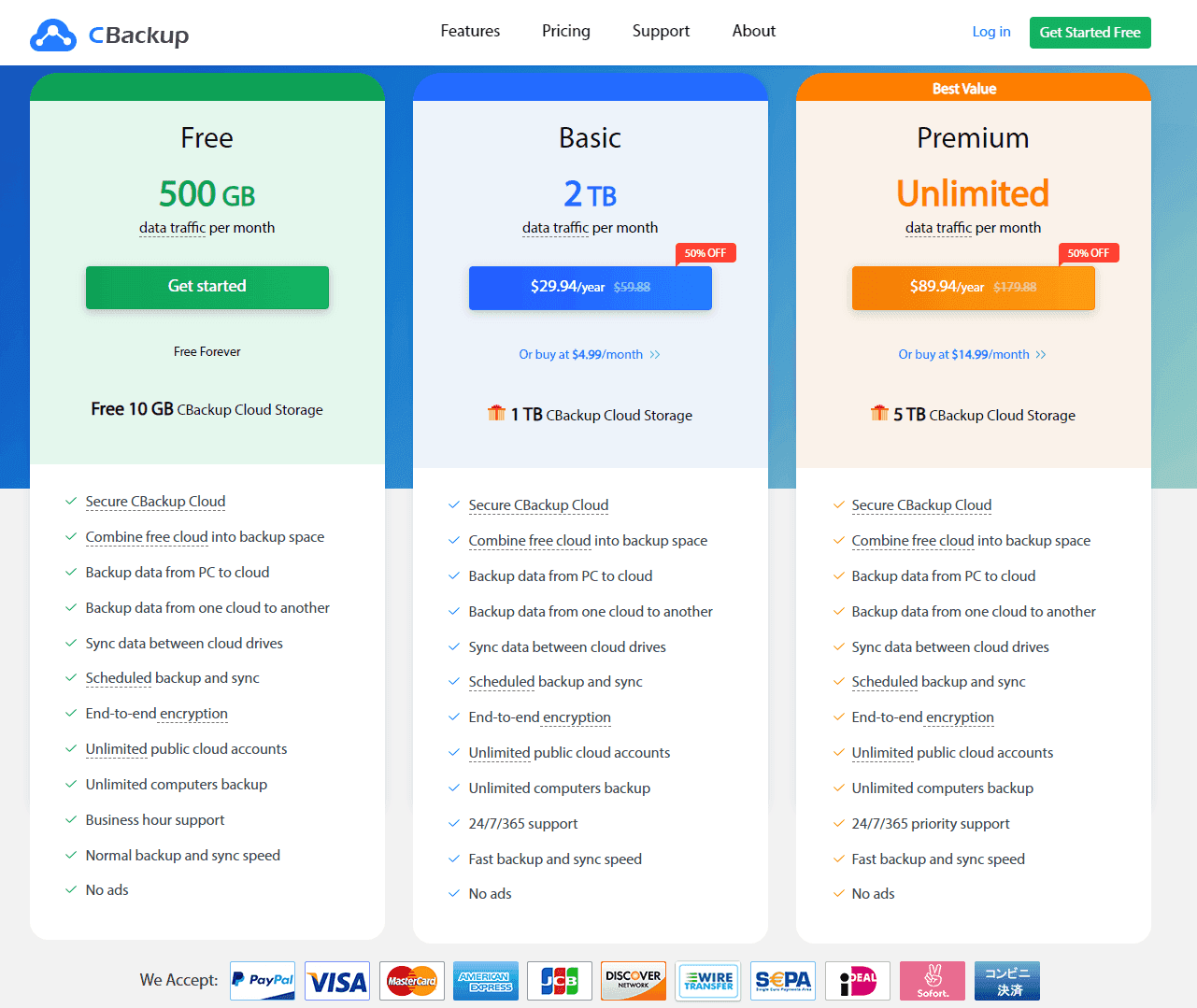Click the 50% OFF badge on Premium plan
Viewport: 1197px width, 1008px height.
pyautogui.click(x=1089, y=253)
